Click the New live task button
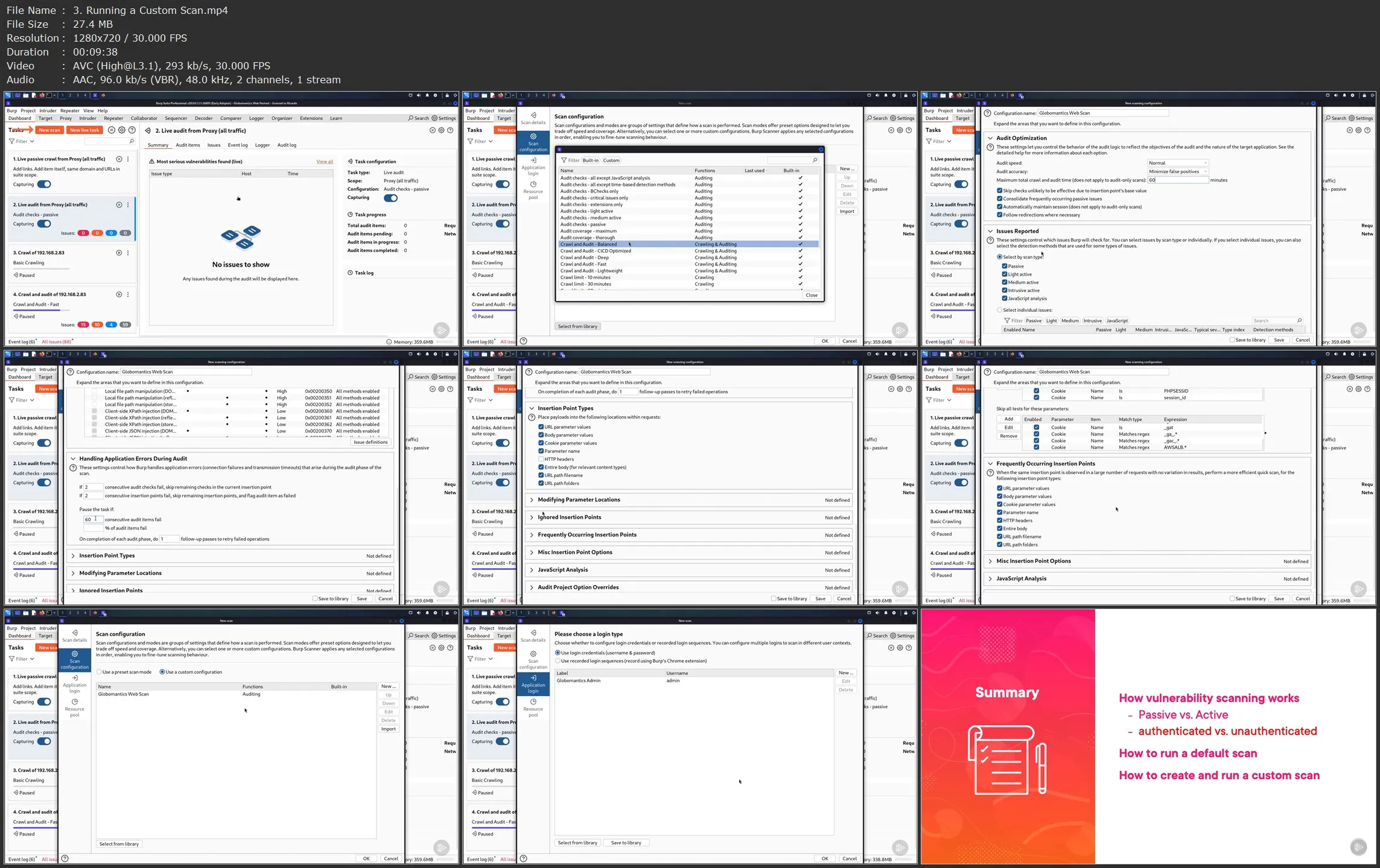1380x868 pixels. click(x=84, y=130)
